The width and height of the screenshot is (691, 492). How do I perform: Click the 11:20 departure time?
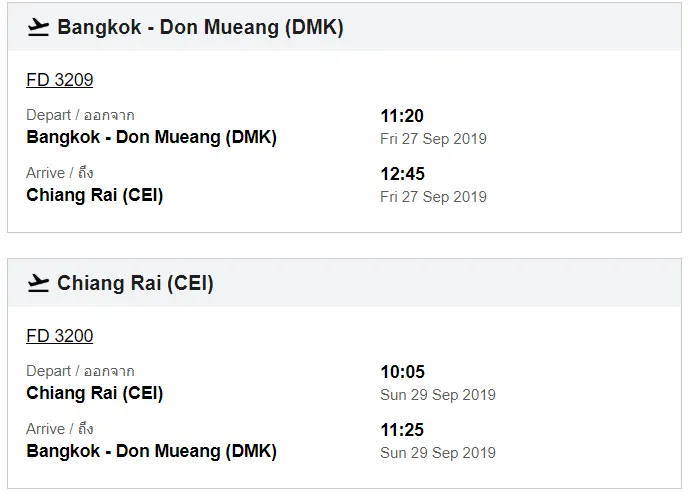402,116
